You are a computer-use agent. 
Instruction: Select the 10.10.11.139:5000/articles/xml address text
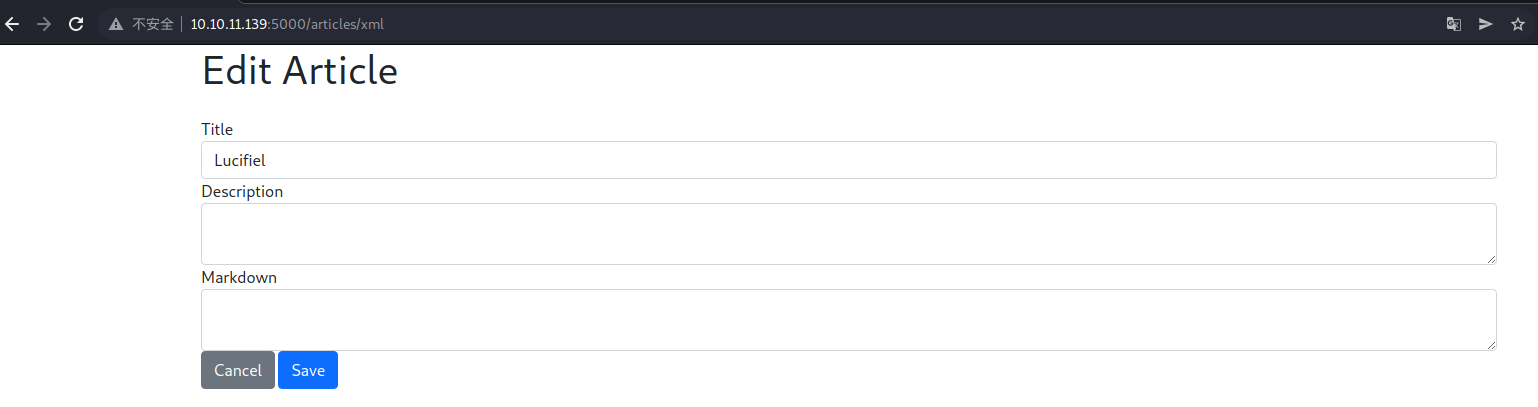pos(287,24)
